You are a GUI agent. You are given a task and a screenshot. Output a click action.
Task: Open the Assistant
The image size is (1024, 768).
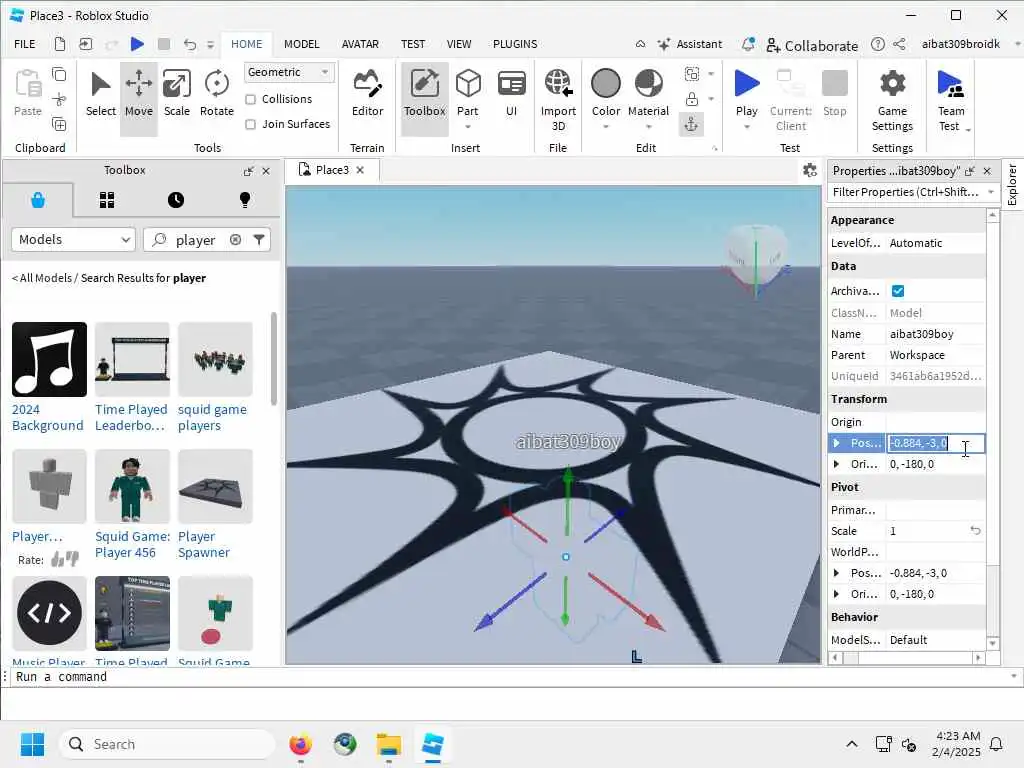[690, 44]
